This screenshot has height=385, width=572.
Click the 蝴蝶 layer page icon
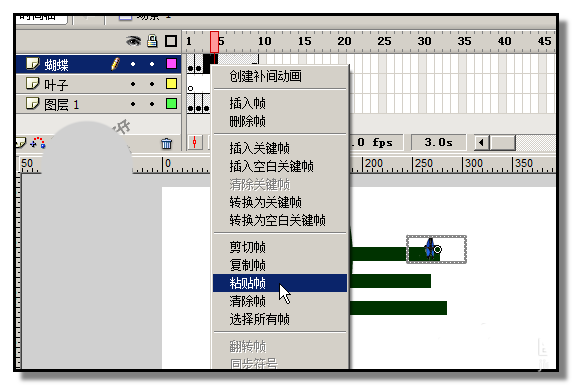coord(32,63)
